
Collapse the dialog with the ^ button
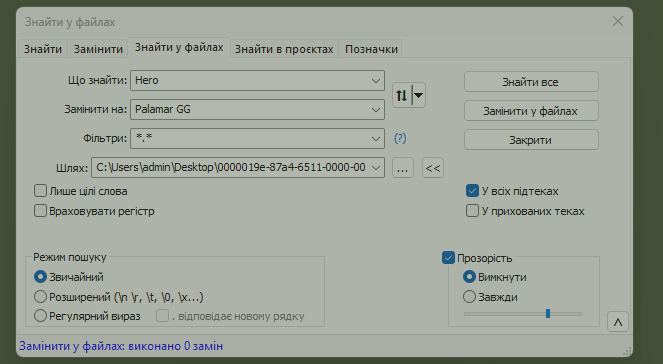tap(618, 322)
